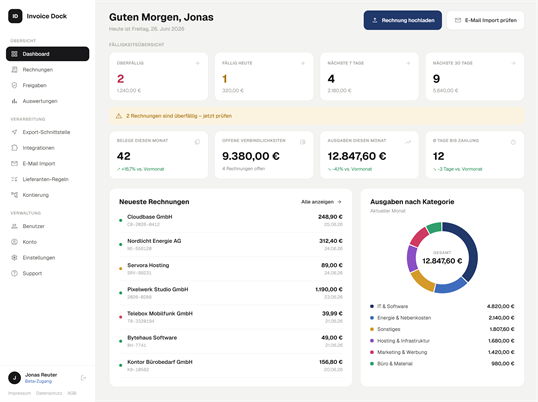This screenshot has height=402, width=538.
Task: Open the Datenschutz footer link
Action: pyautogui.click(x=49, y=393)
